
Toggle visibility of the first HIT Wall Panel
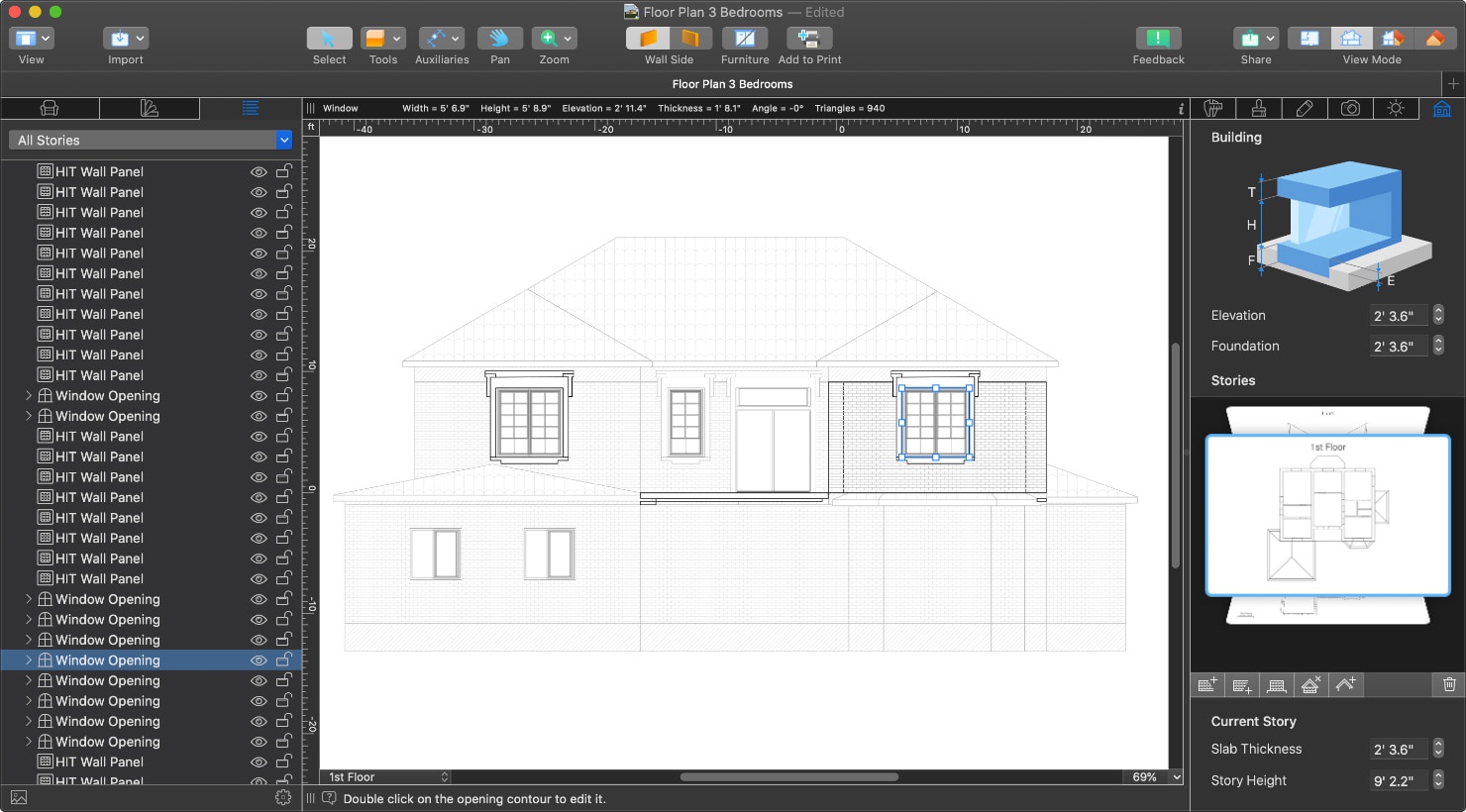259,172
